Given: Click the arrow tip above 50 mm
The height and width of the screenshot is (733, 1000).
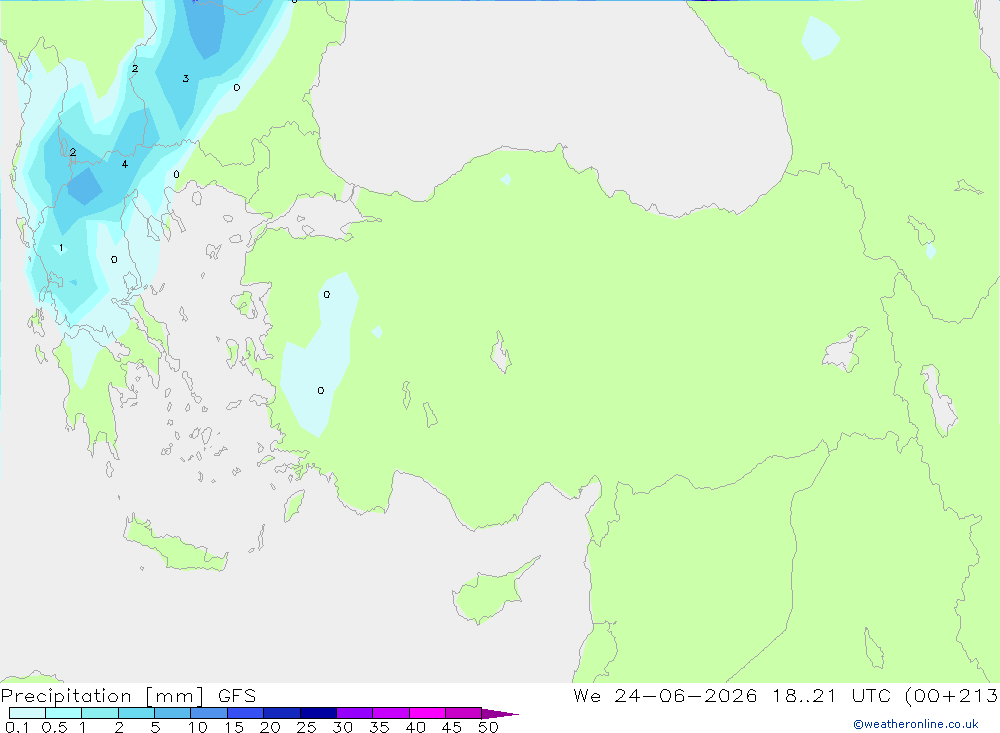Looking at the screenshot, I should tap(500, 714).
